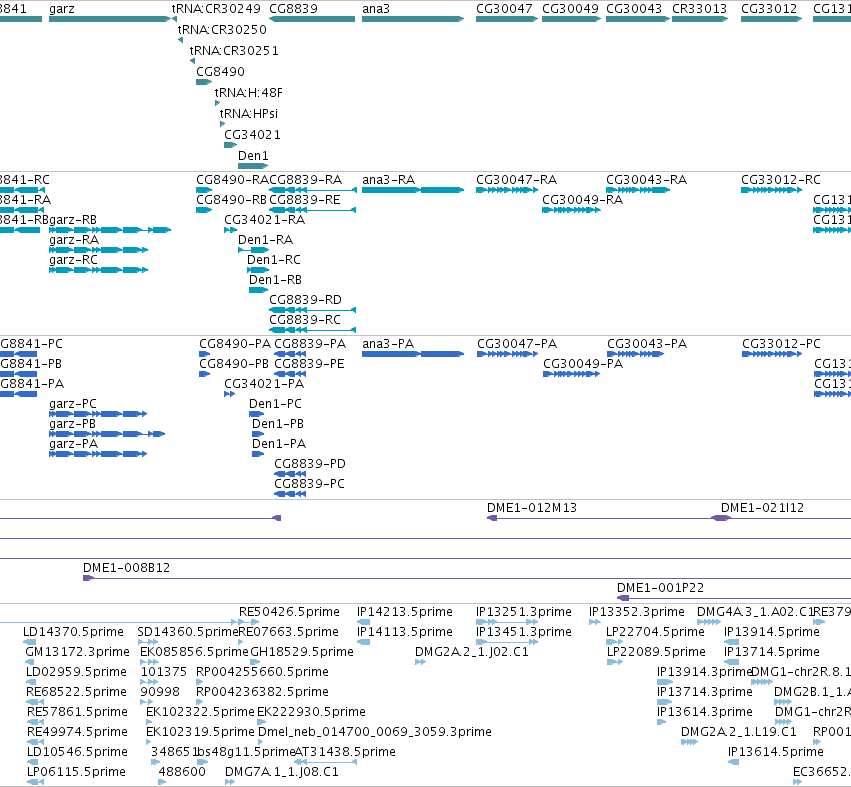Select the Den1-RC transcript
851x787 pixels.
[258, 270]
